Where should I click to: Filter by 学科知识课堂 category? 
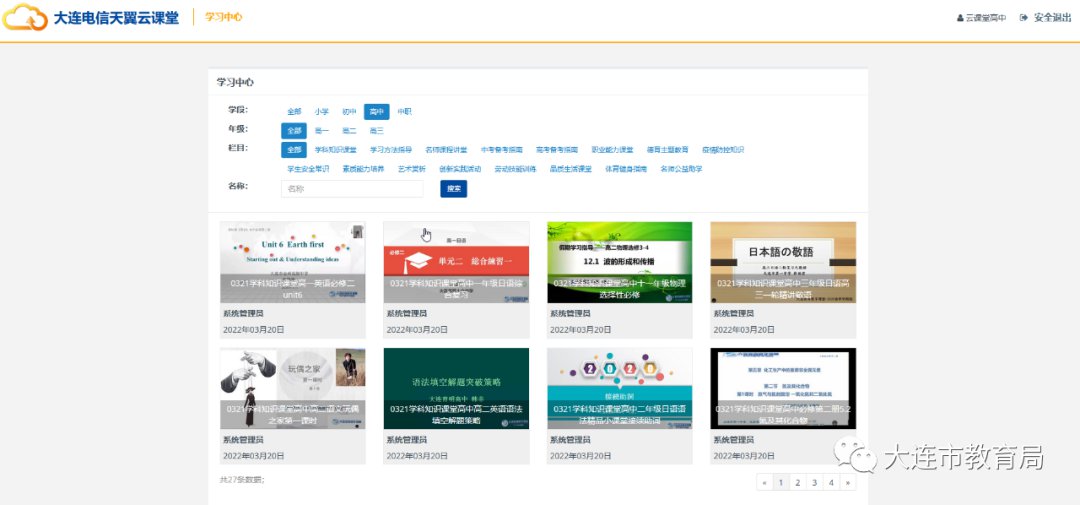coord(335,150)
